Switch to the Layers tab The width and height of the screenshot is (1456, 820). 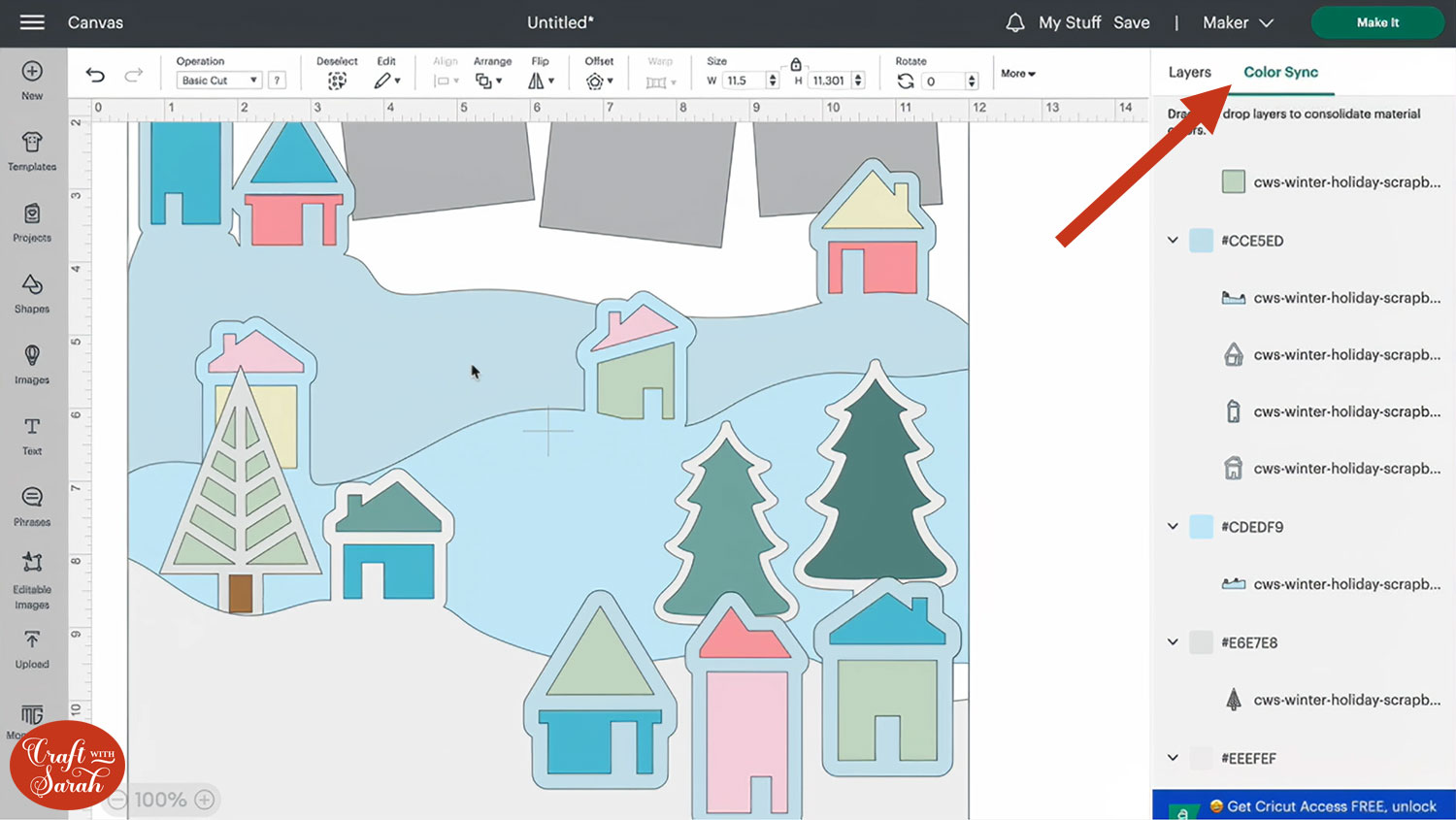pos(1189,72)
